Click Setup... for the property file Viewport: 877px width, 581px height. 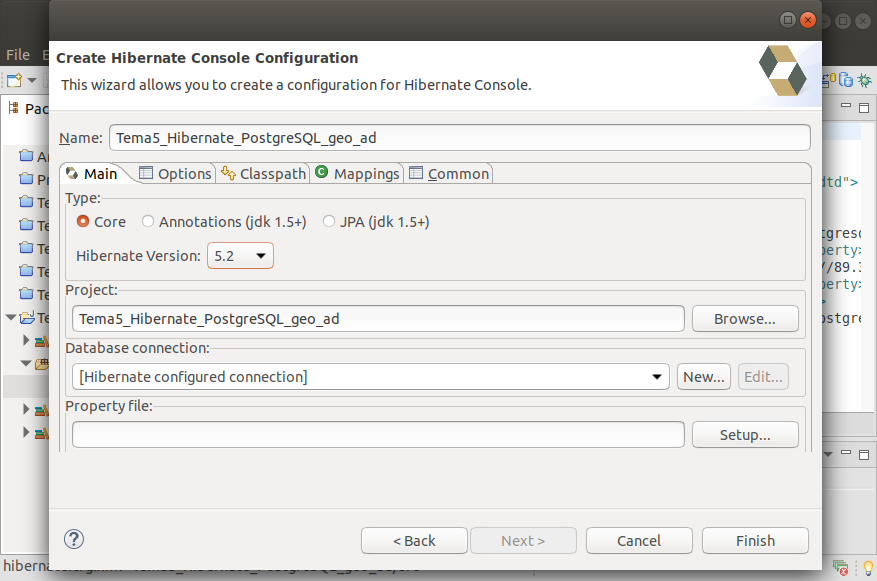[745, 435]
